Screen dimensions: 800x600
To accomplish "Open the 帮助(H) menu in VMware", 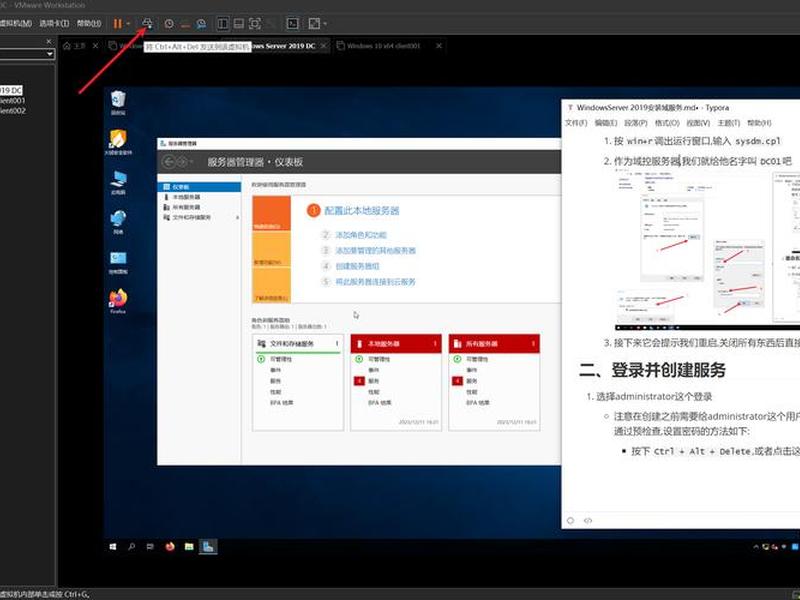I will (x=89, y=23).
